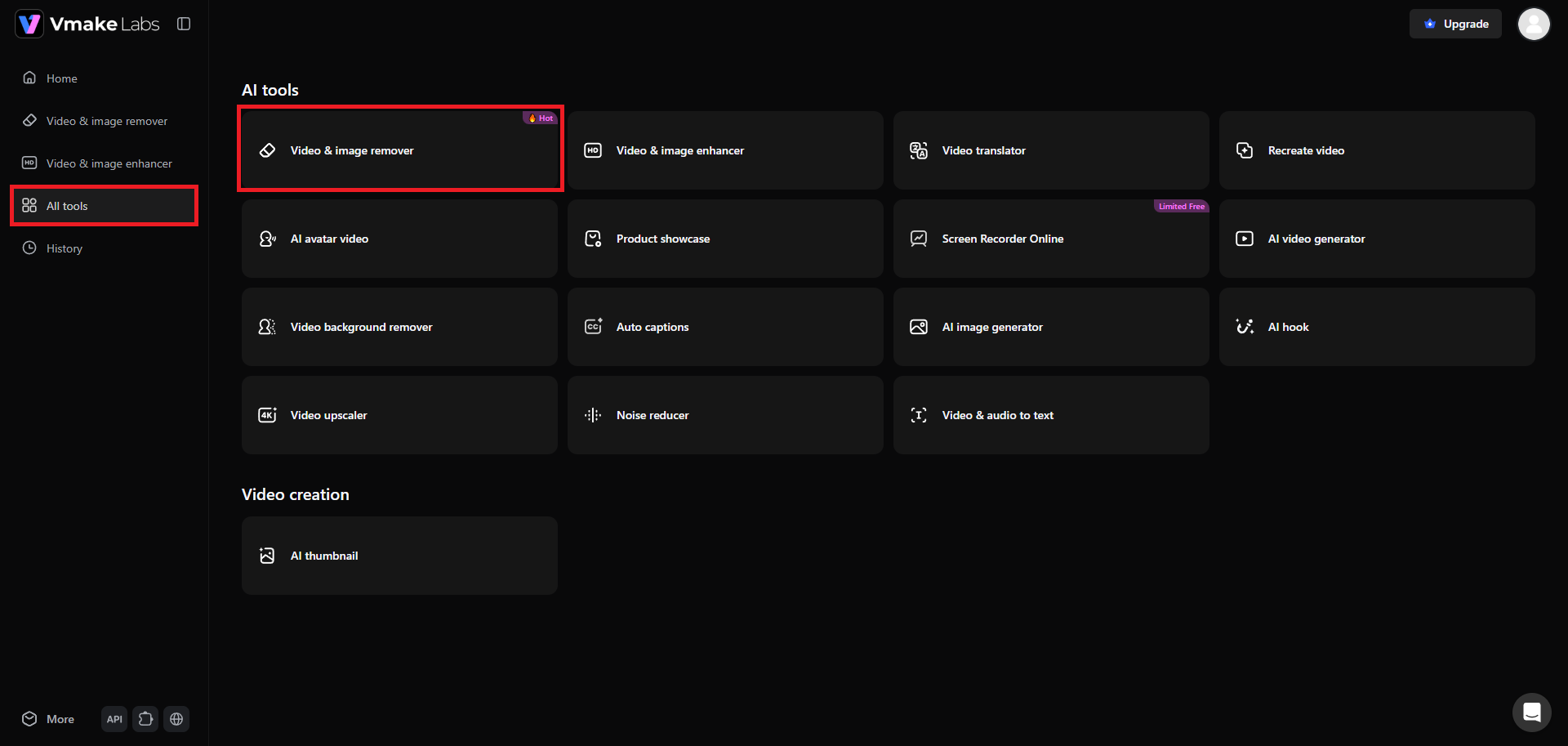Click the Upgrade button
Screen dimensions: 1568x746
pos(1455,24)
